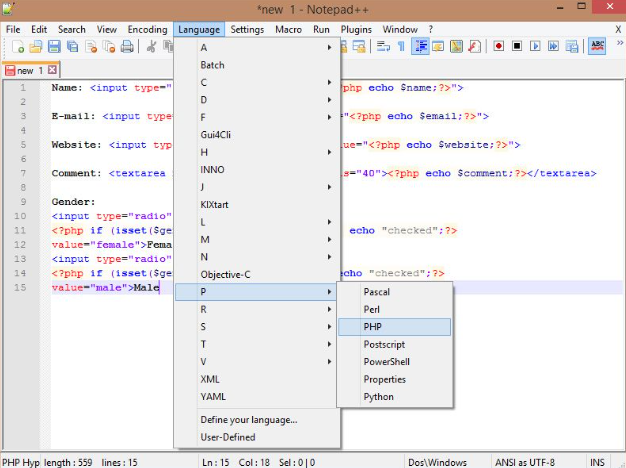Select Pascal in the P submenu
This screenshot has width=626, height=468.
pyautogui.click(x=394, y=292)
